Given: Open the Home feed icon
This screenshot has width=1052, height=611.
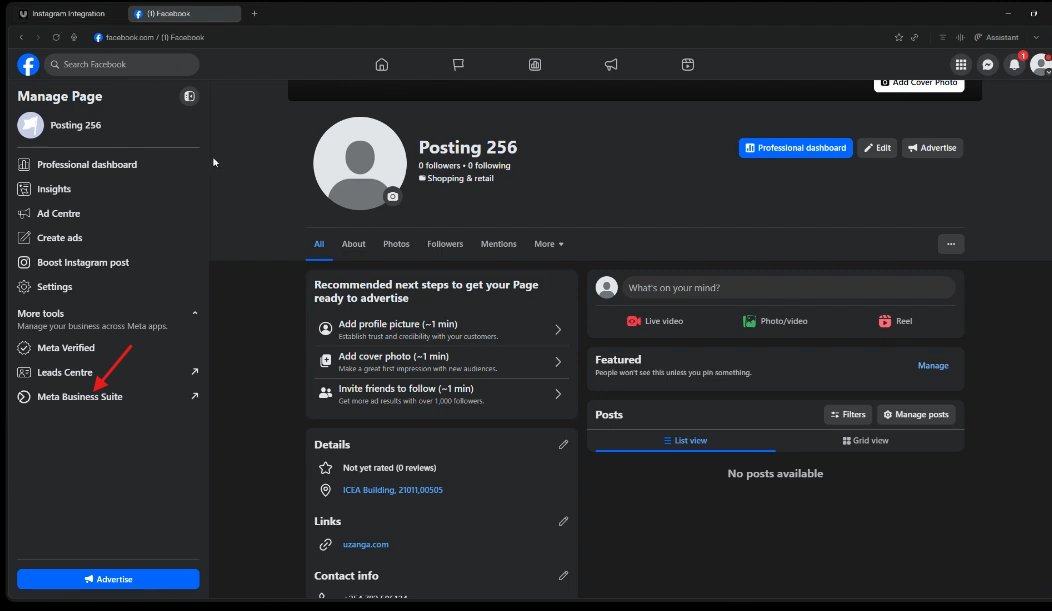Looking at the screenshot, I should [382, 64].
